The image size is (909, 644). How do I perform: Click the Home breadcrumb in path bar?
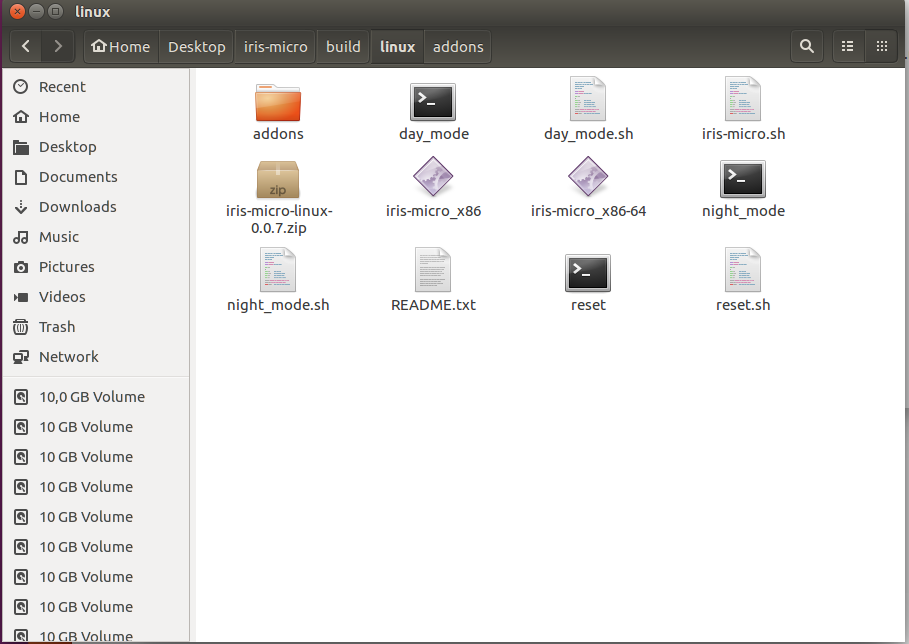[x=121, y=46]
